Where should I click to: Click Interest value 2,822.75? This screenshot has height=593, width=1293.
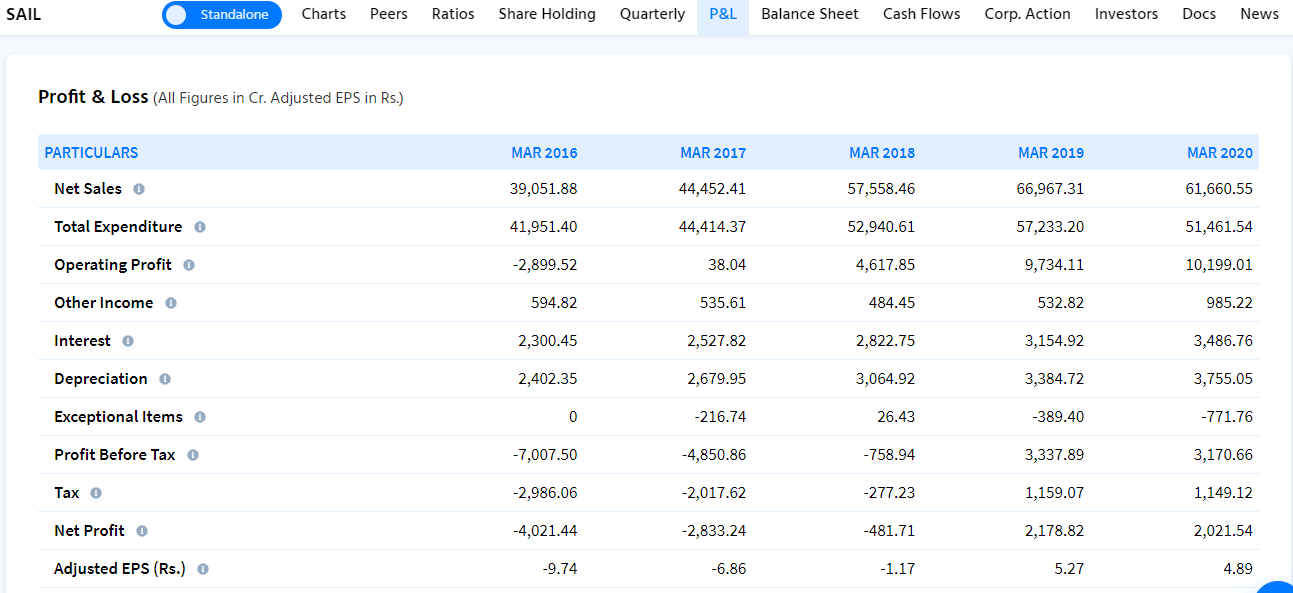pos(885,341)
